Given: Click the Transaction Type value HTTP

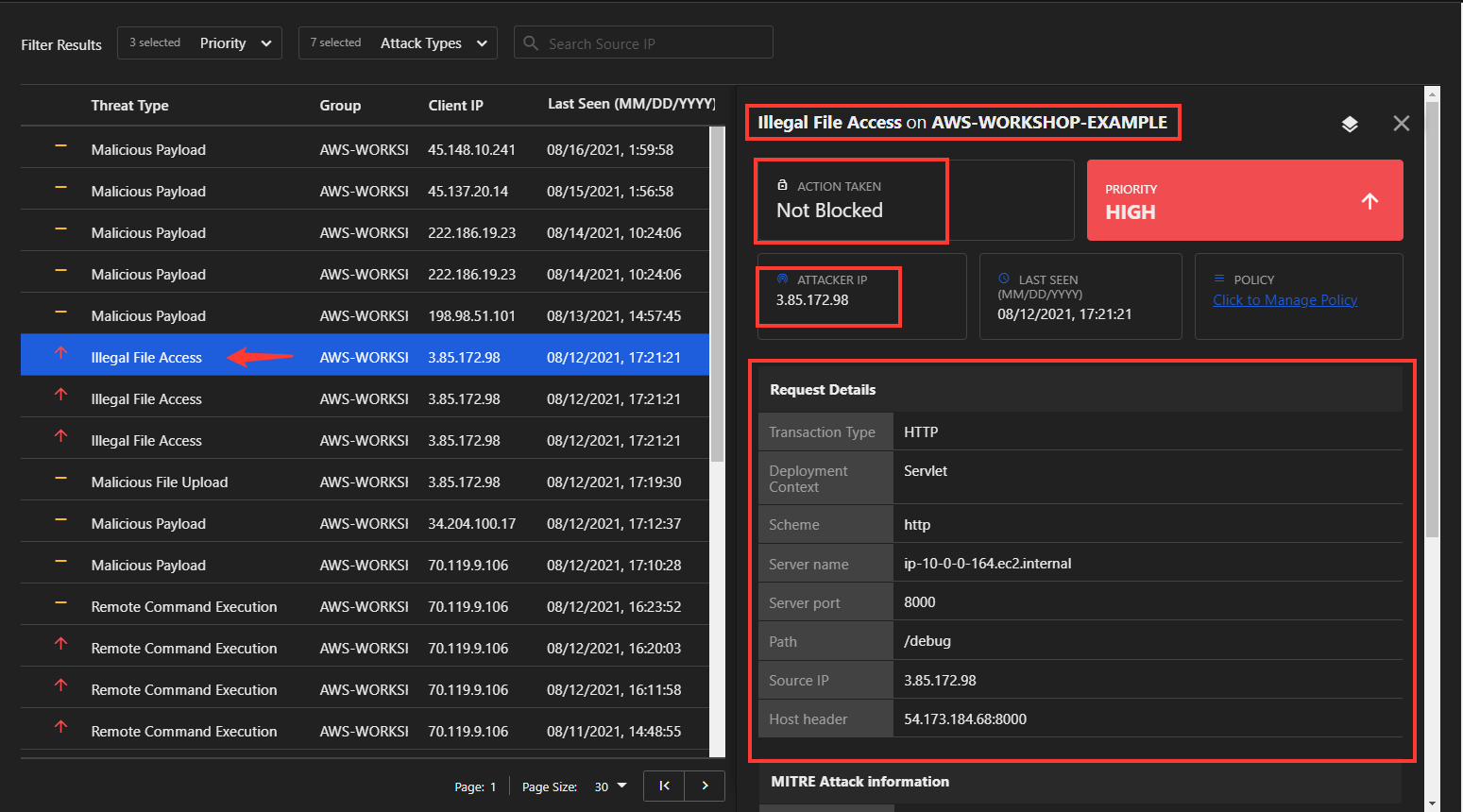Looking at the screenshot, I should [x=921, y=432].
